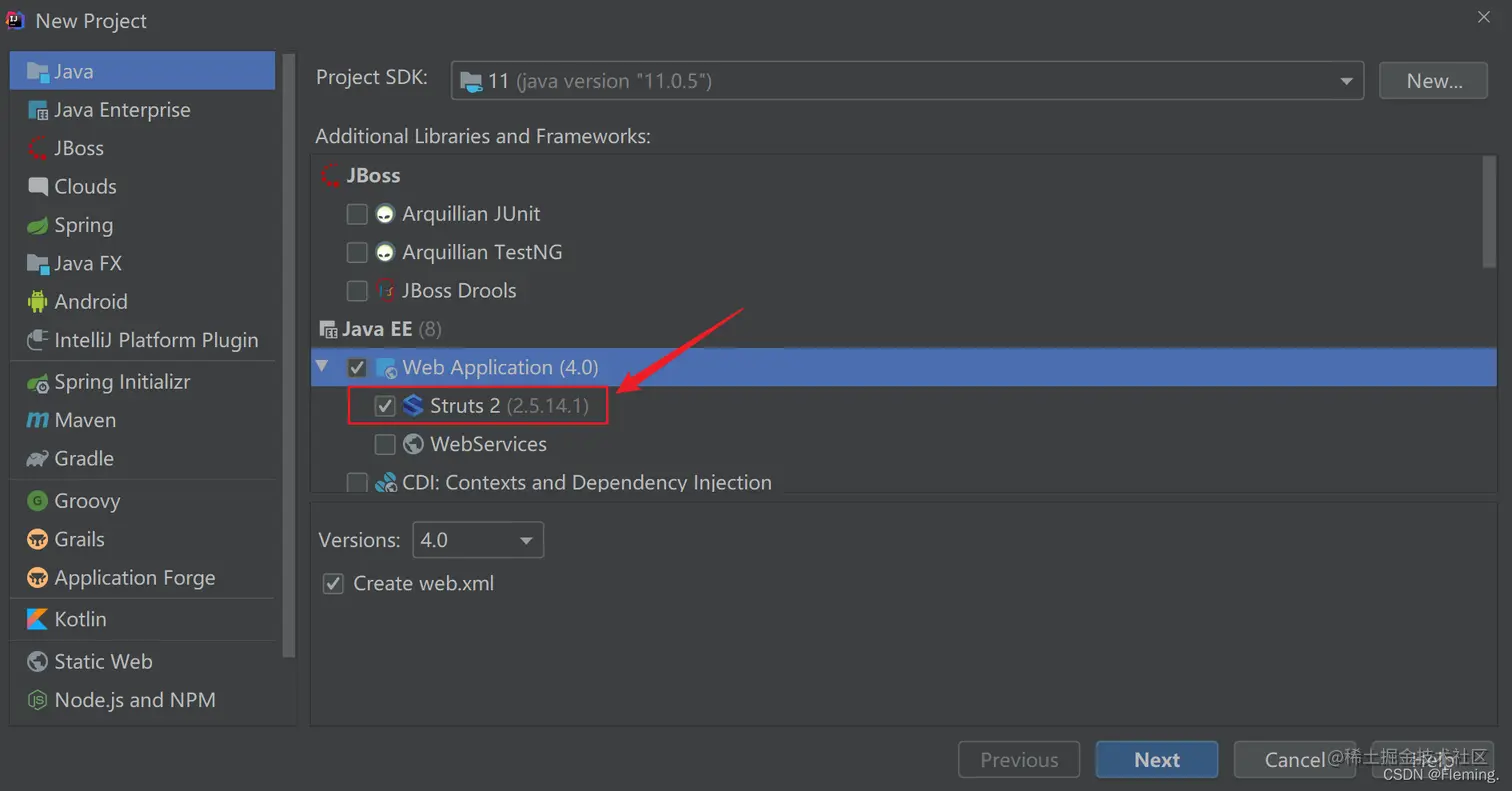
Task: Select Java Enterprise project type
Action: tap(142, 110)
